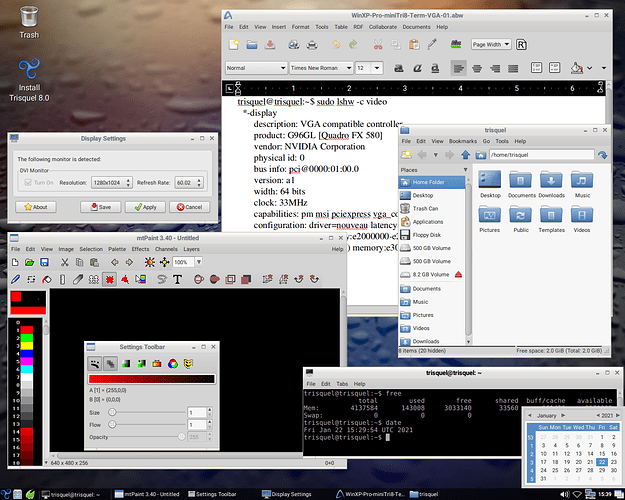The image size is (625, 500).
Task: Click the Format Painter icon in AbiWord
Action: (x=432, y=44)
